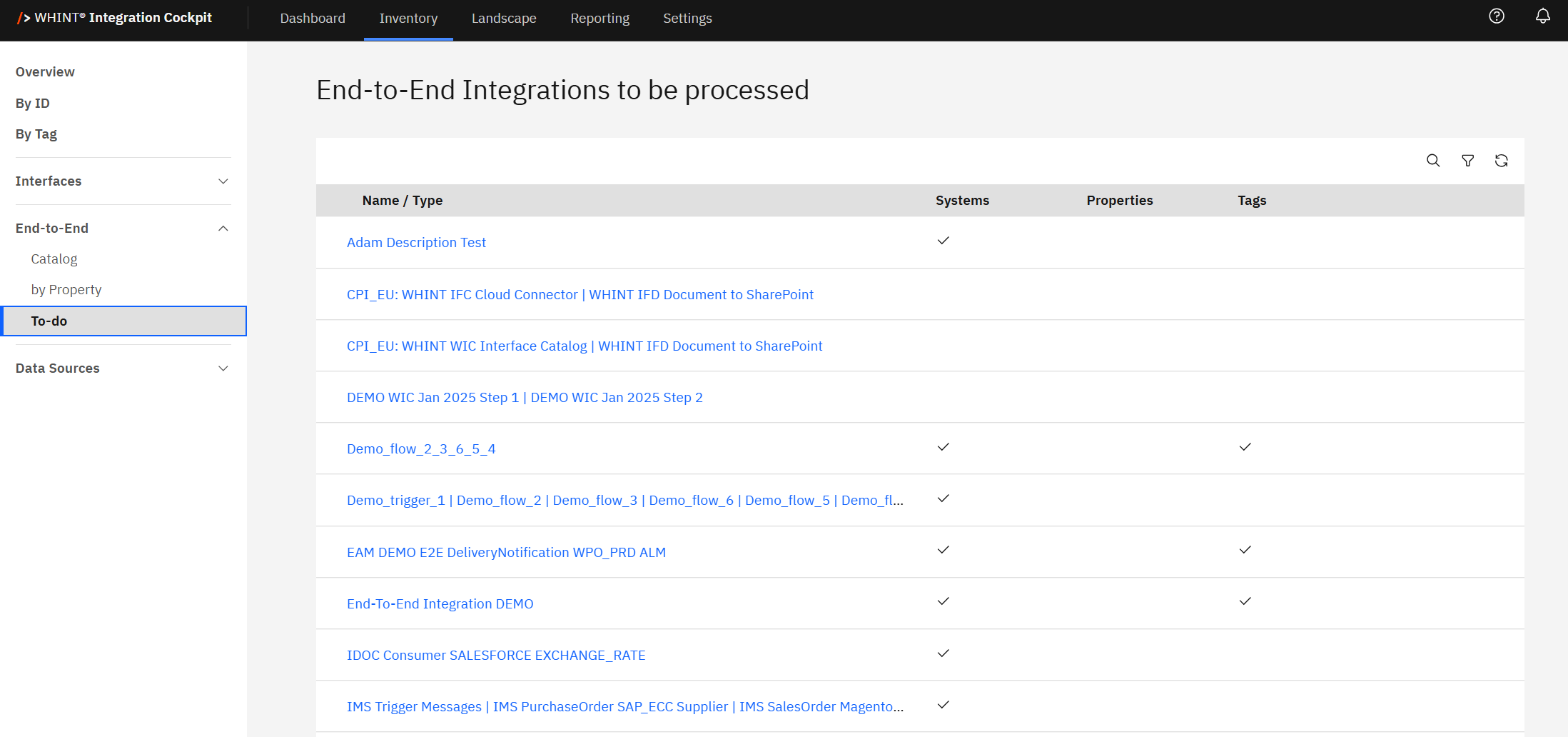Open the filter icon above the table

point(1467,161)
